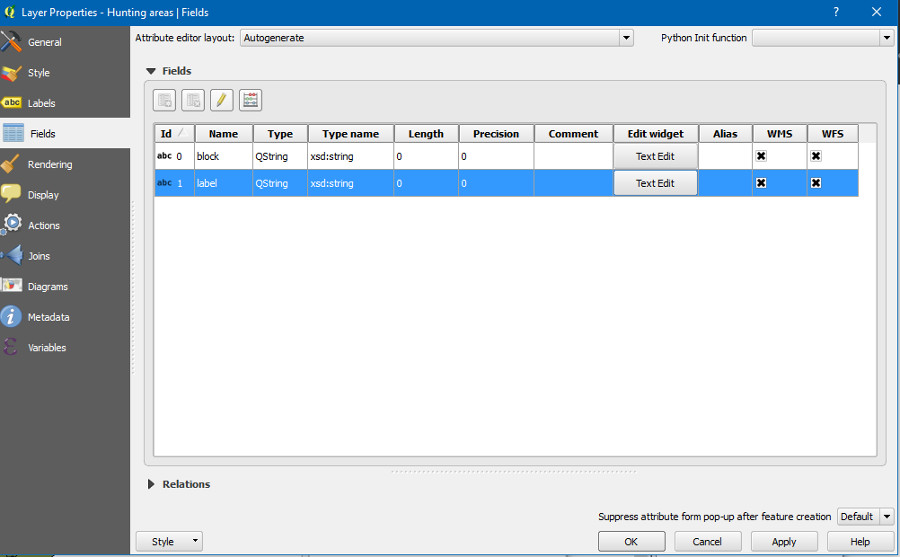Click the WMS column header

click(x=779, y=133)
